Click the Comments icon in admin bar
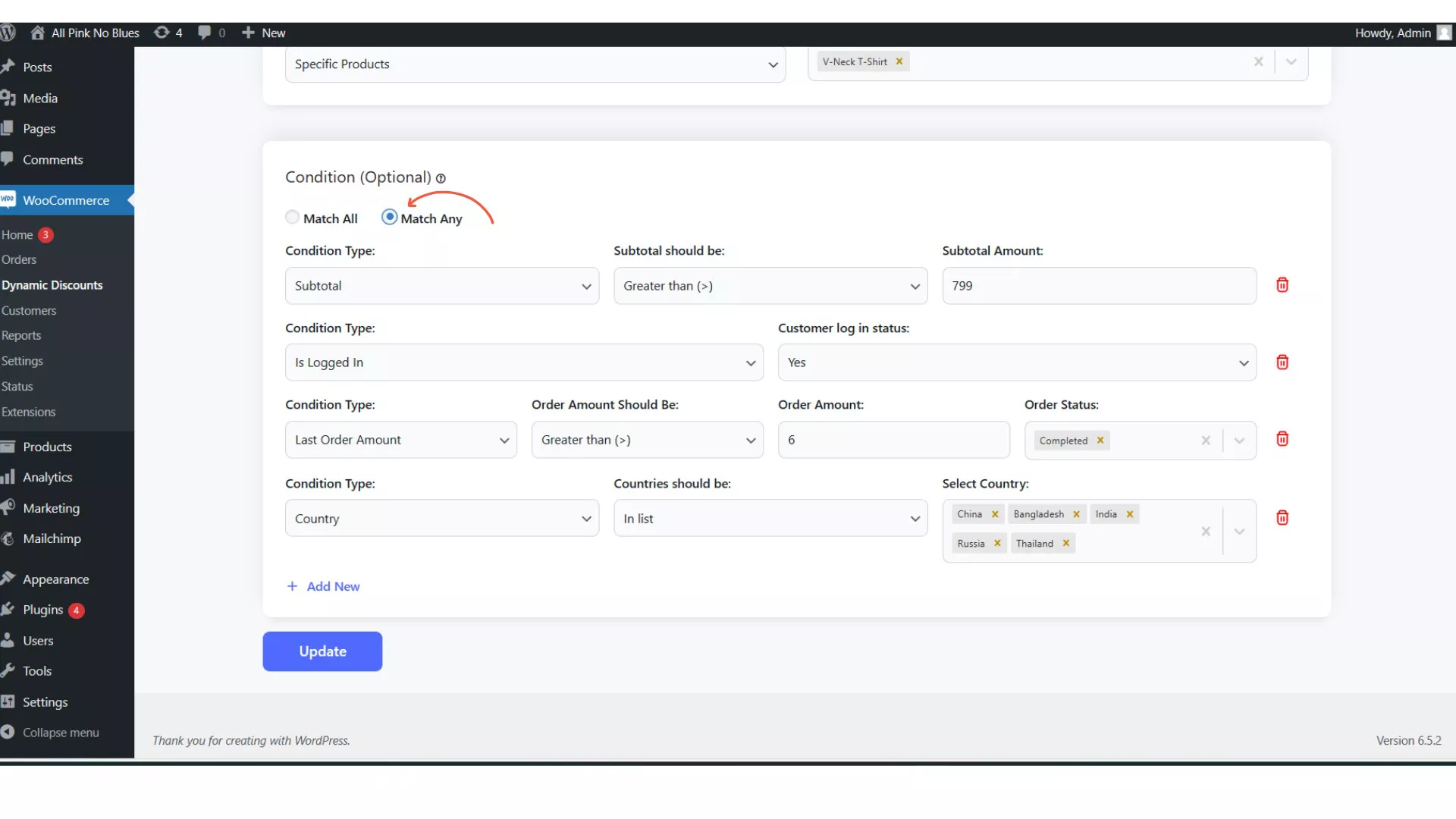This screenshot has width=1456, height=819. pyautogui.click(x=205, y=33)
